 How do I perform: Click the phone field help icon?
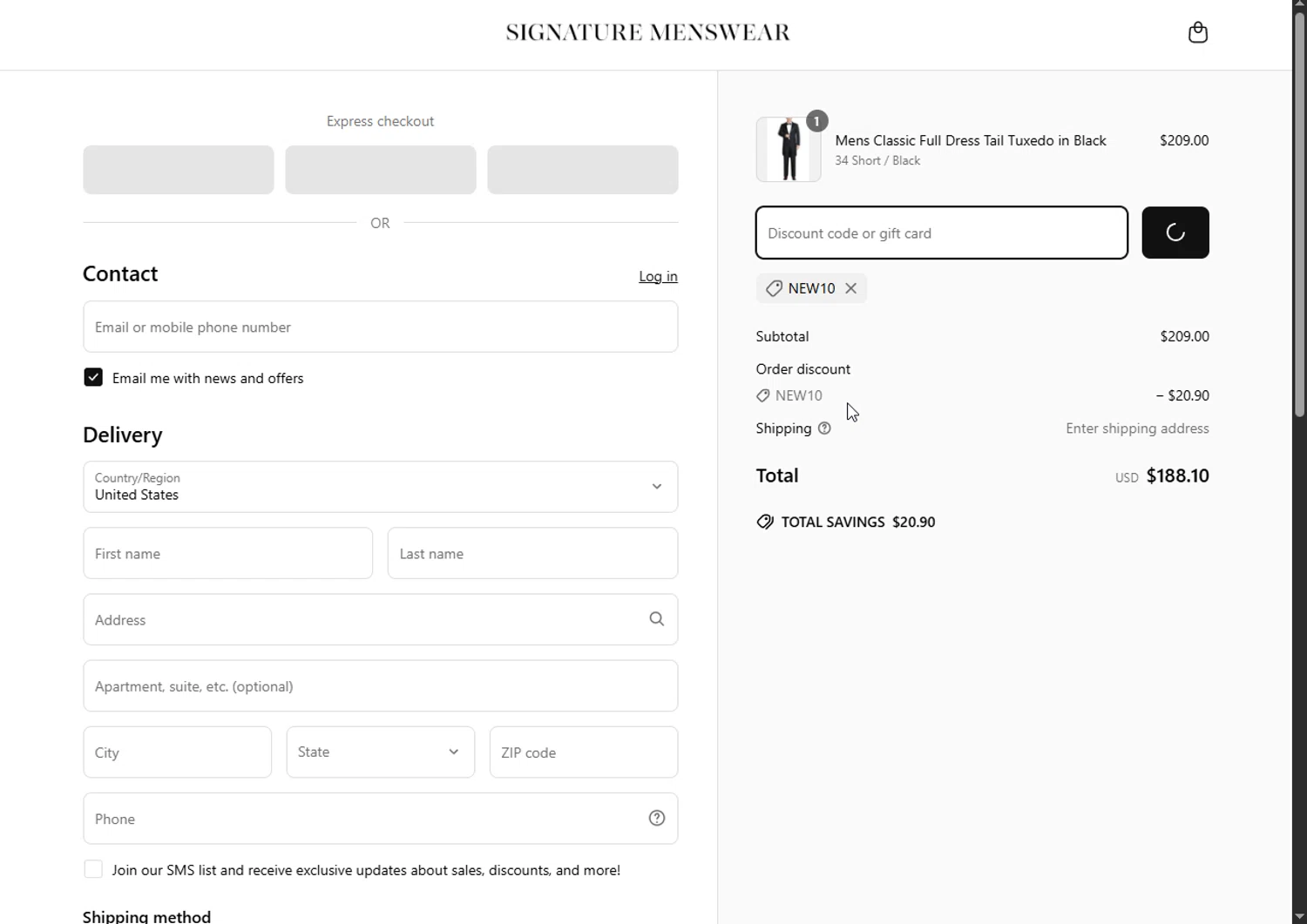(x=657, y=818)
